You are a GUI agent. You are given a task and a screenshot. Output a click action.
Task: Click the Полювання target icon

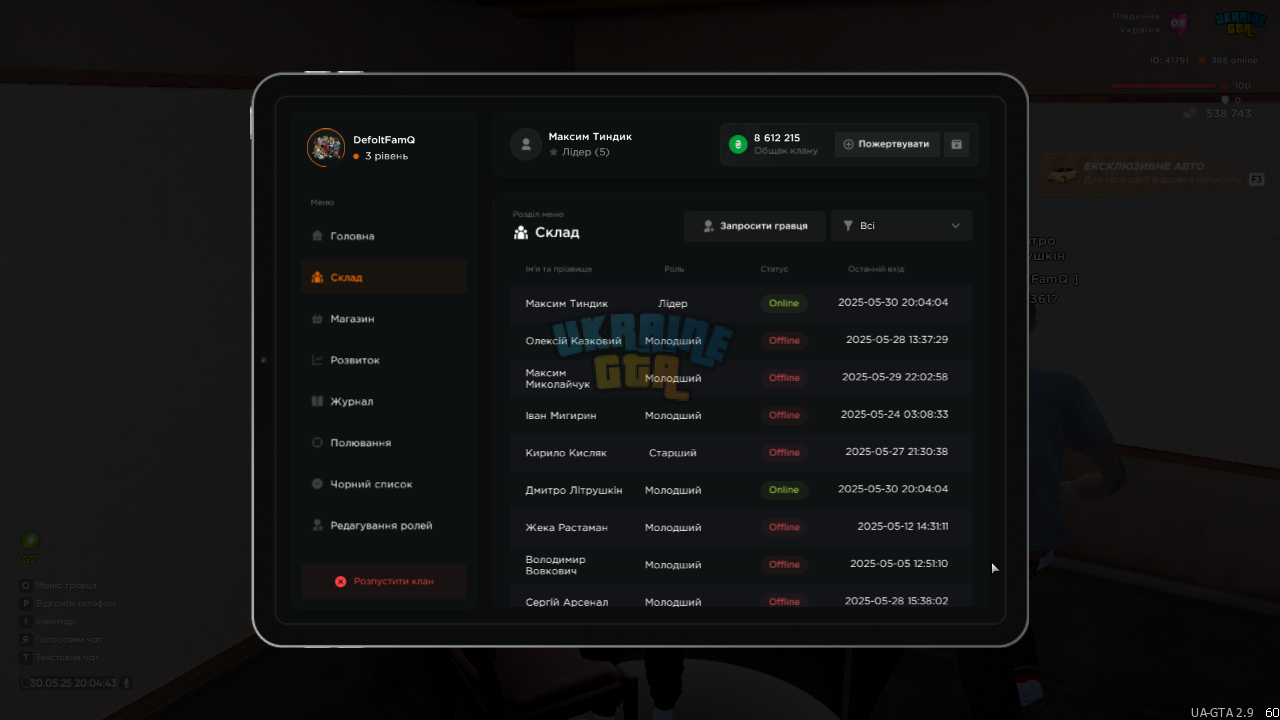tap(317, 442)
